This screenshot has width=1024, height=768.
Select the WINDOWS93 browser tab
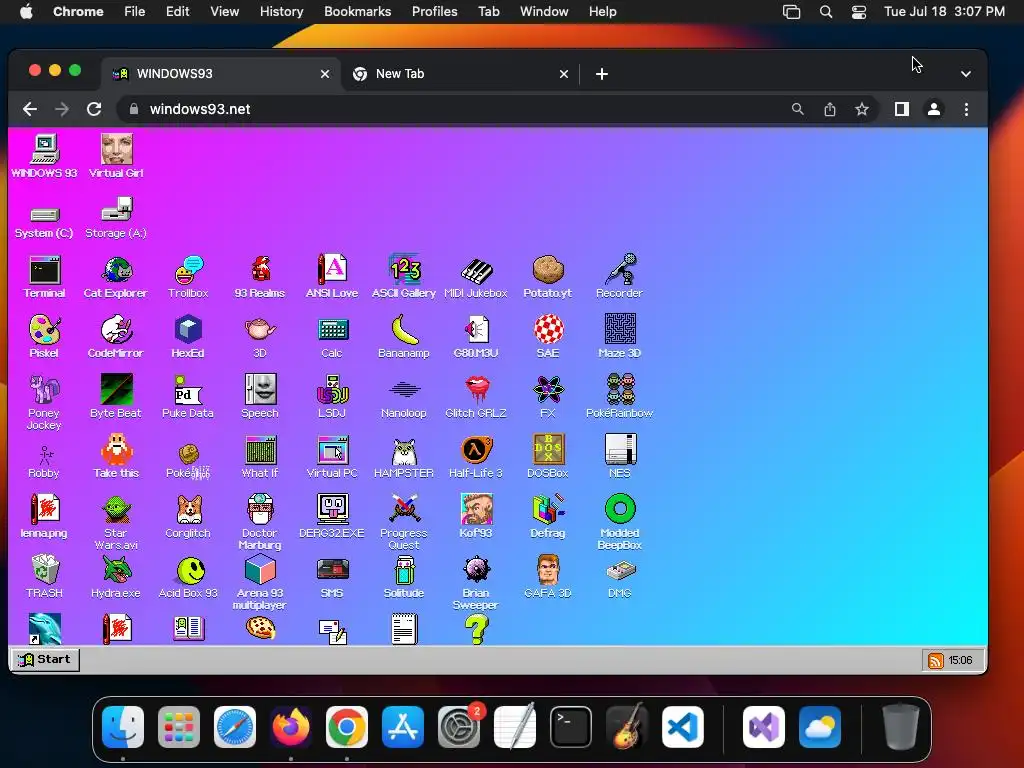pos(221,74)
